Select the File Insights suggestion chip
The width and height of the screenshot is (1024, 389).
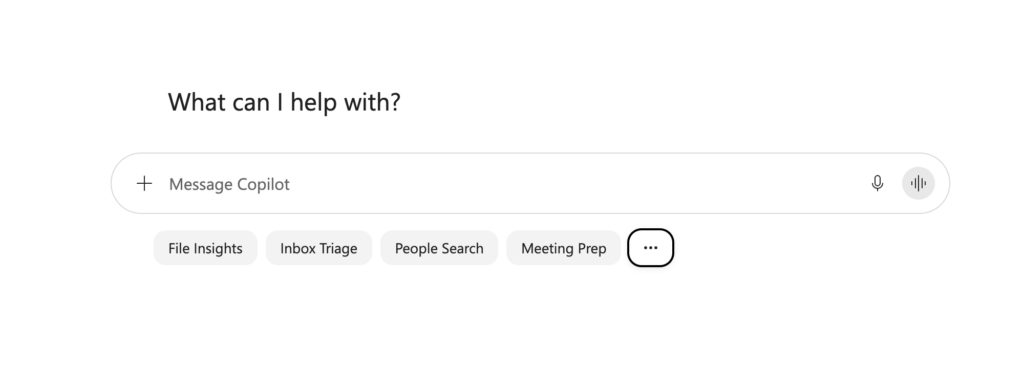pyautogui.click(x=206, y=248)
